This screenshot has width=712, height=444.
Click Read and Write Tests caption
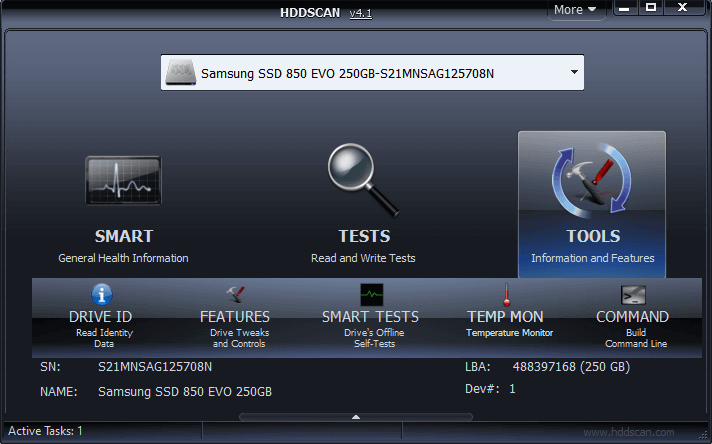(363, 258)
